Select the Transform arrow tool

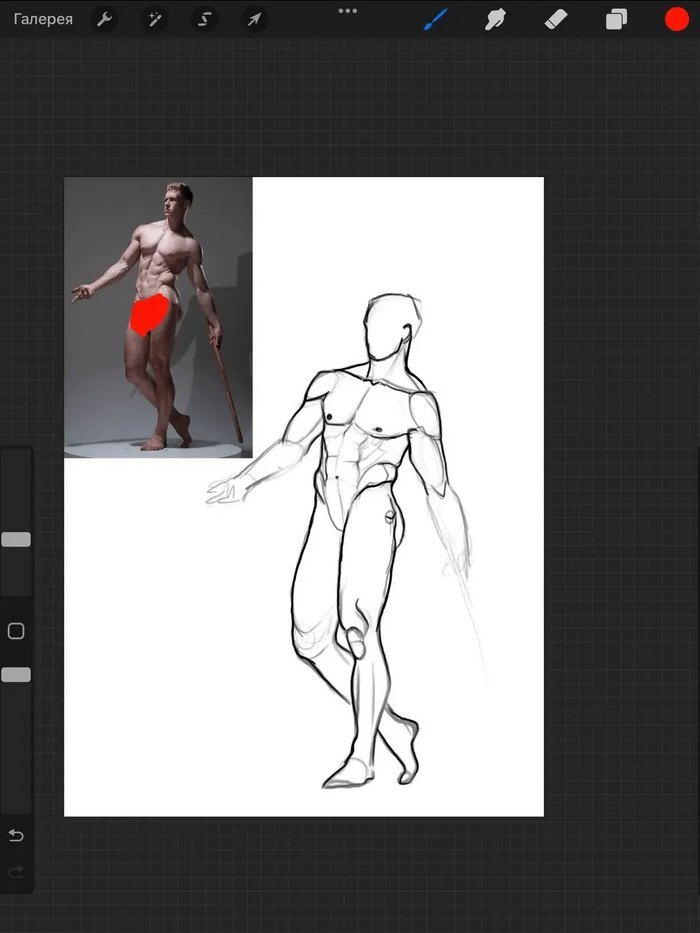pyautogui.click(x=255, y=19)
